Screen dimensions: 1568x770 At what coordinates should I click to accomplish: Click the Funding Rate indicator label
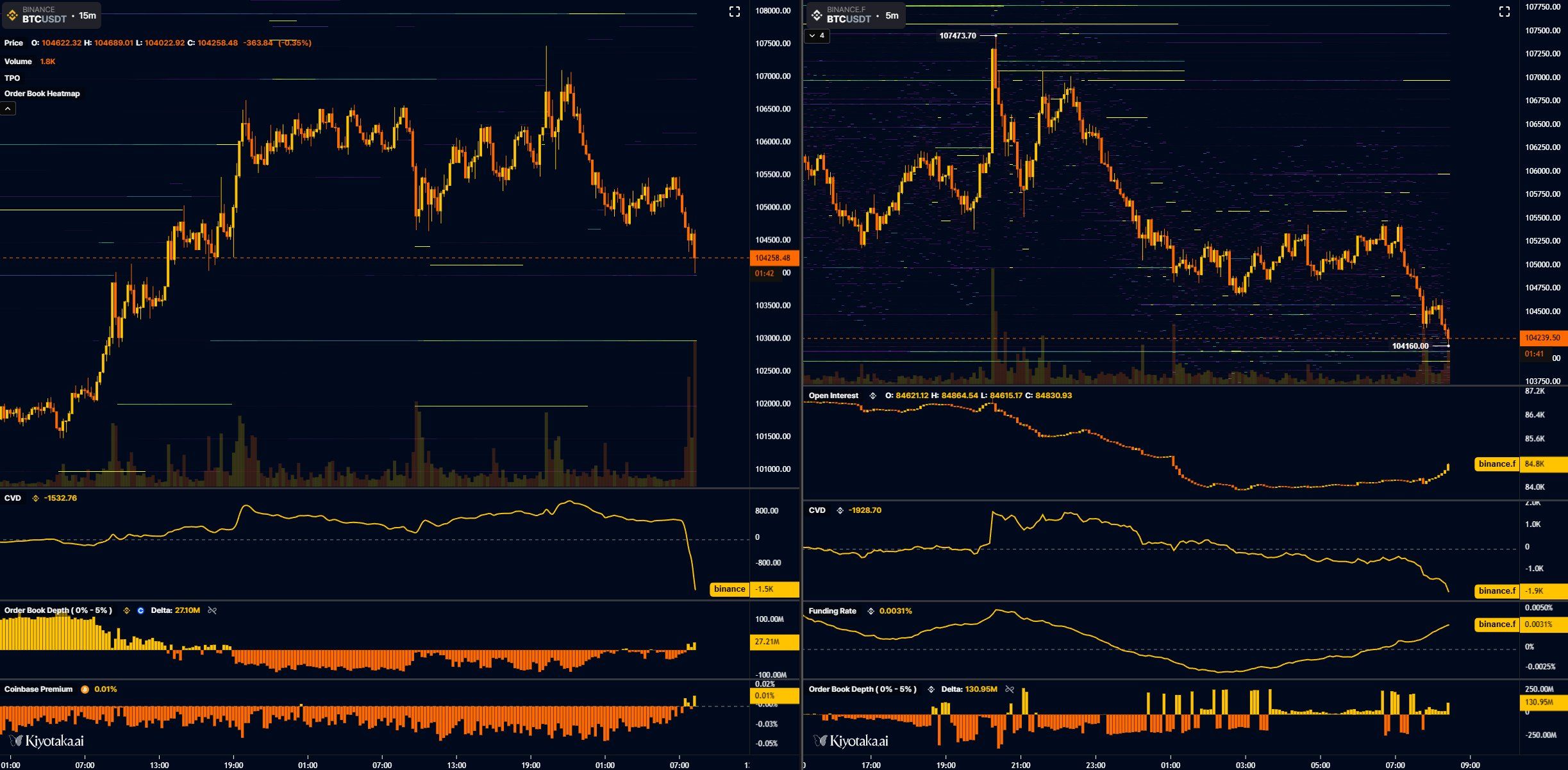click(832, 610)
